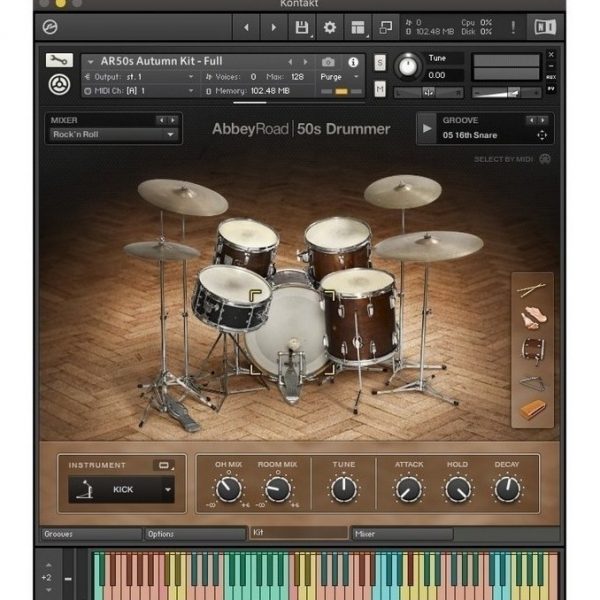Click the large ride cymbal on right
Viewport: 600px width, 600px height.
coord(429,246)
